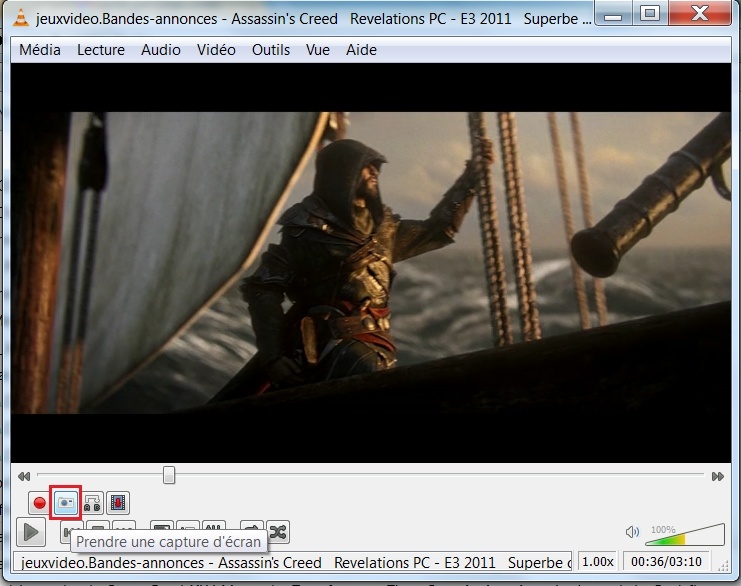
Task: Click the large Play button
Action: coord(31,532)
